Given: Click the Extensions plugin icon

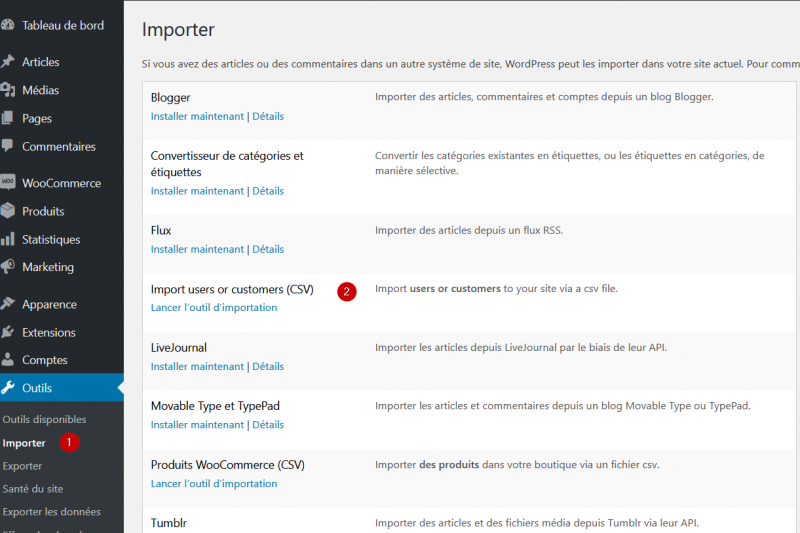Looking at the screenshot, I should pyautogui.click(x=7, y=332).
